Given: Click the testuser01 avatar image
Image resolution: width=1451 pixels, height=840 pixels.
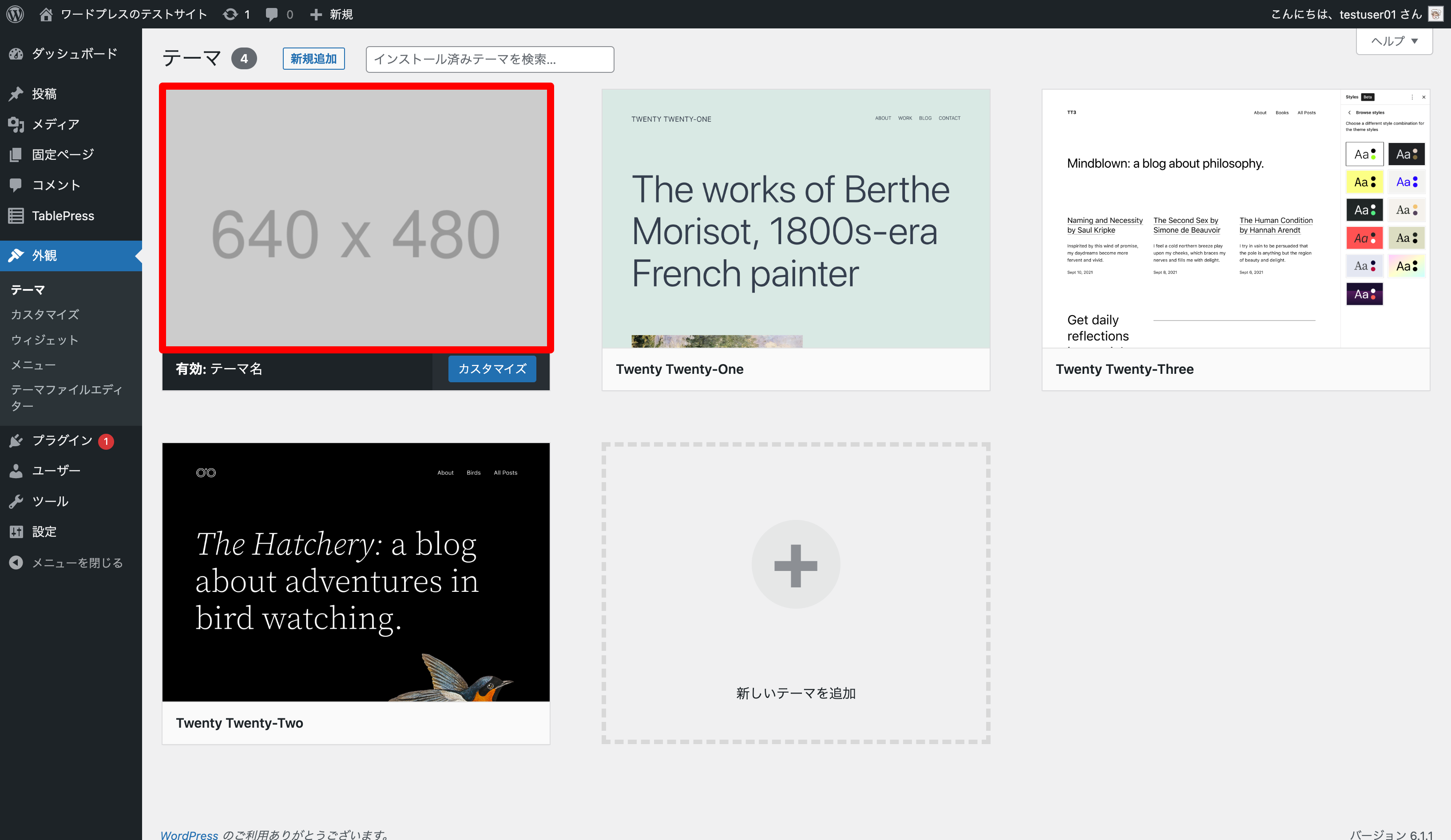Looking at the screenshot, I should click(x=1435, y=14).
